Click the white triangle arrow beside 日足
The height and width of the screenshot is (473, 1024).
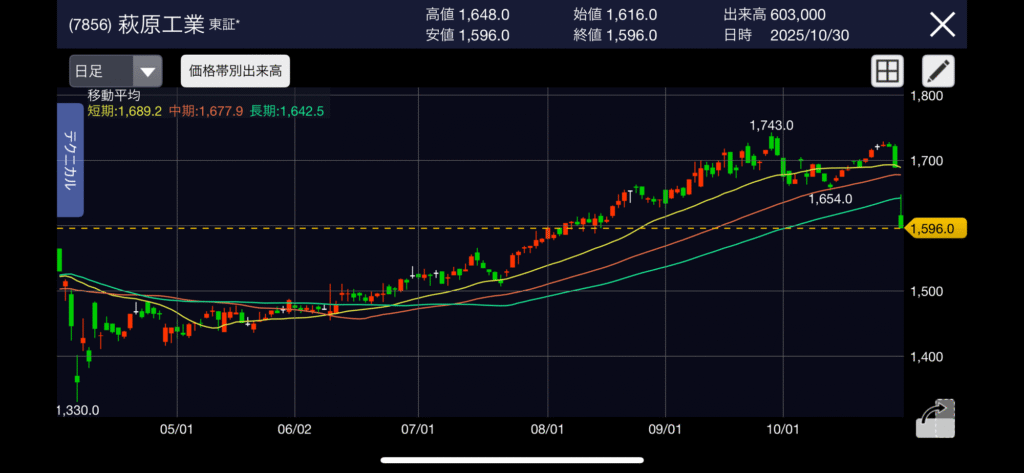coord(148,72)
